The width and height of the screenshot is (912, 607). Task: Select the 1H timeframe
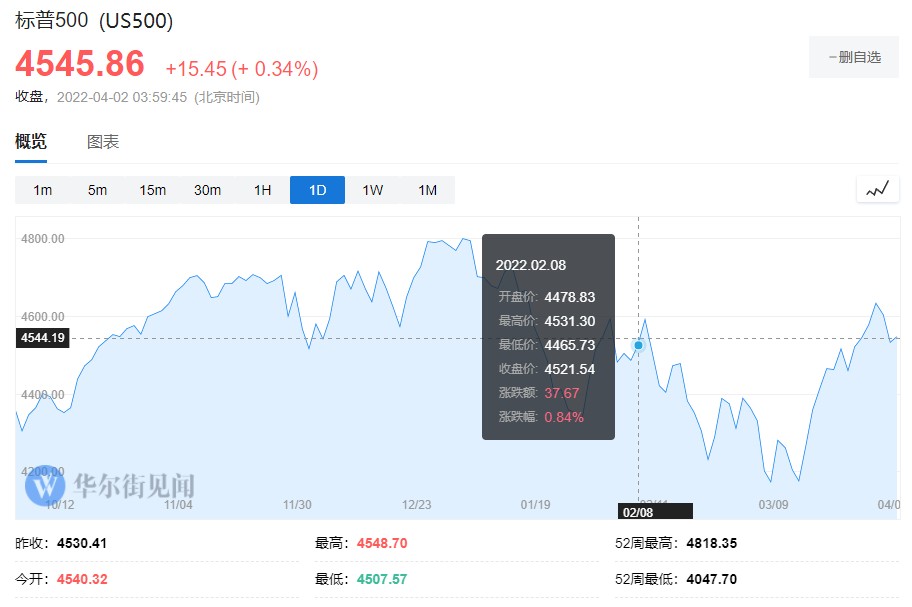pyautogui.click(x=262, y=190)
